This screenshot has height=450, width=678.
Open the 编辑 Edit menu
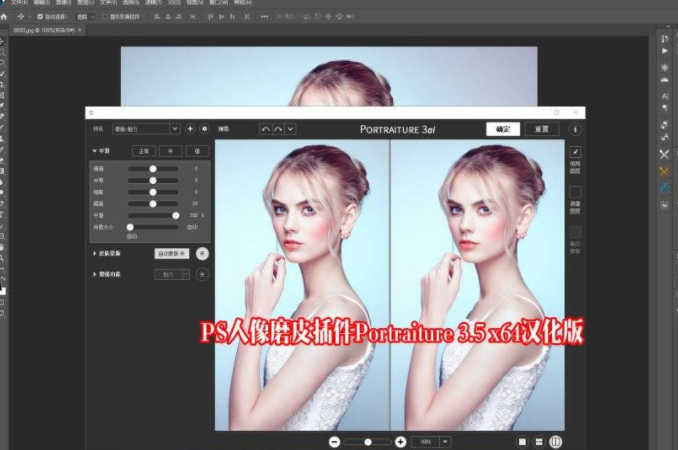(x=42, y=2)
